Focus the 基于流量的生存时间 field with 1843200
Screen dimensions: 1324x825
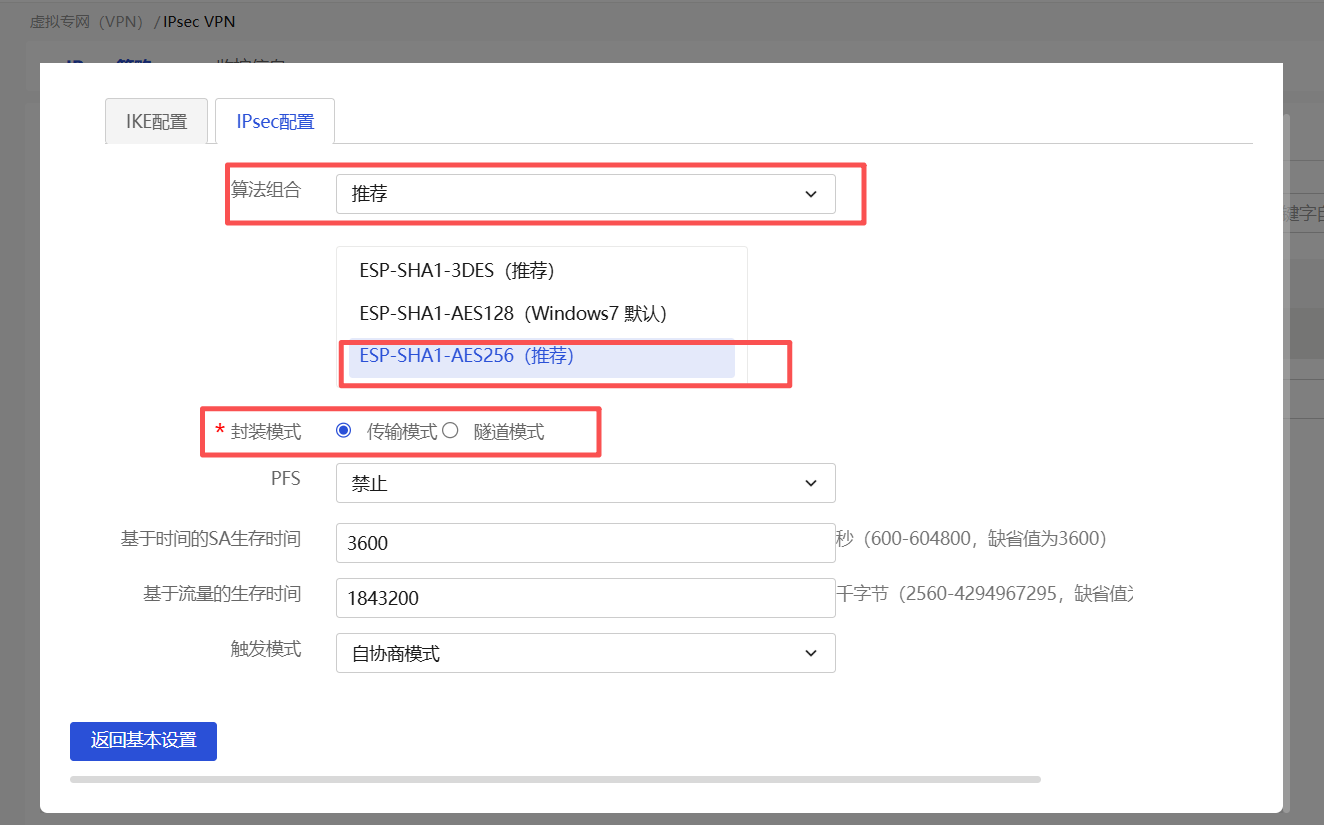pyautogui.click(x=585, y=598)
